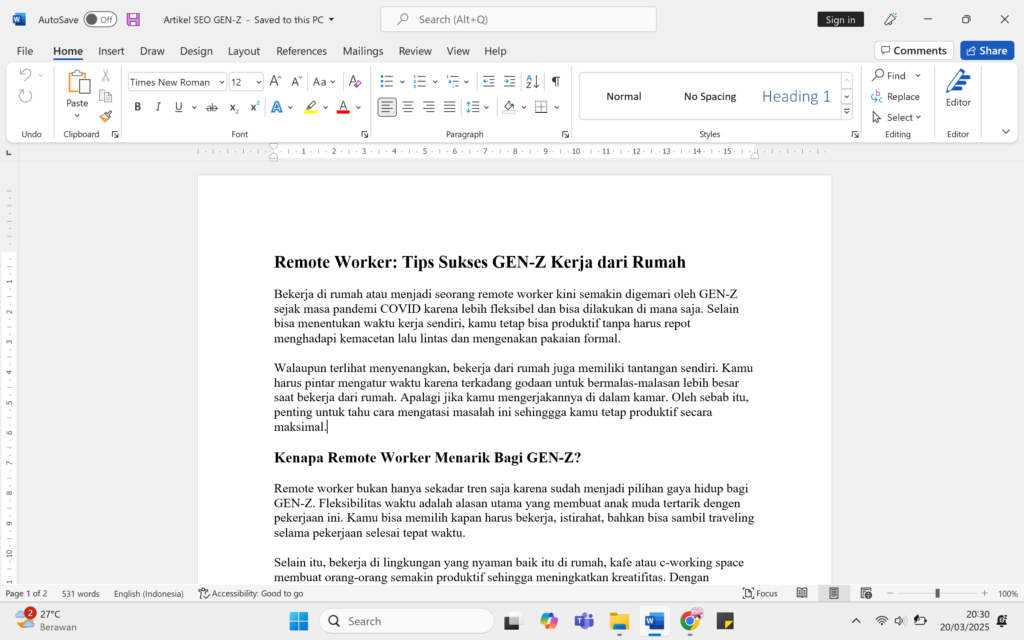Viewport: 1024px width, 640px height.
Task: Open the Editor pane
Action: (958, 88)
